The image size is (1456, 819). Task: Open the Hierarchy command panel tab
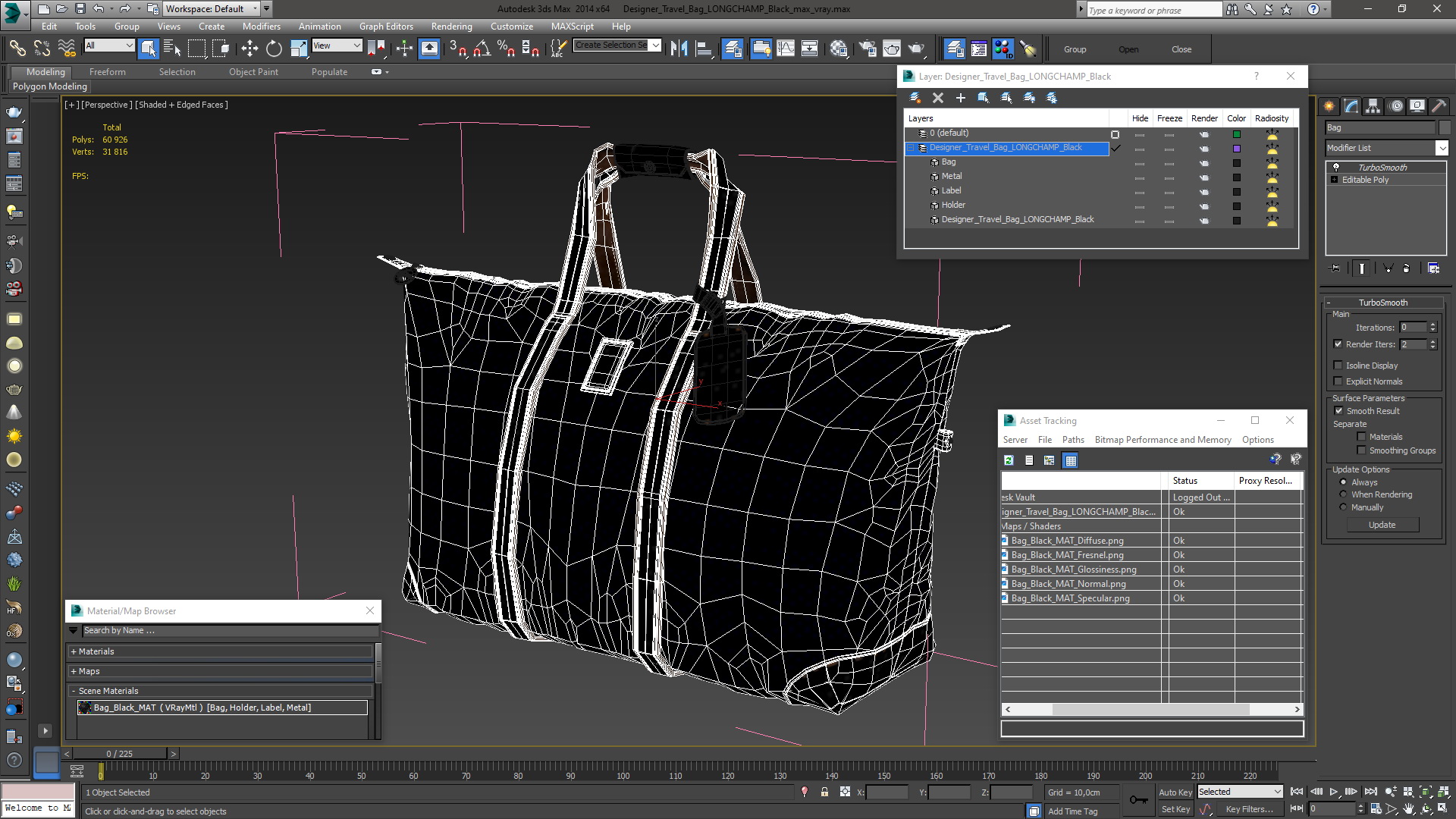(x=1373, y=106)
